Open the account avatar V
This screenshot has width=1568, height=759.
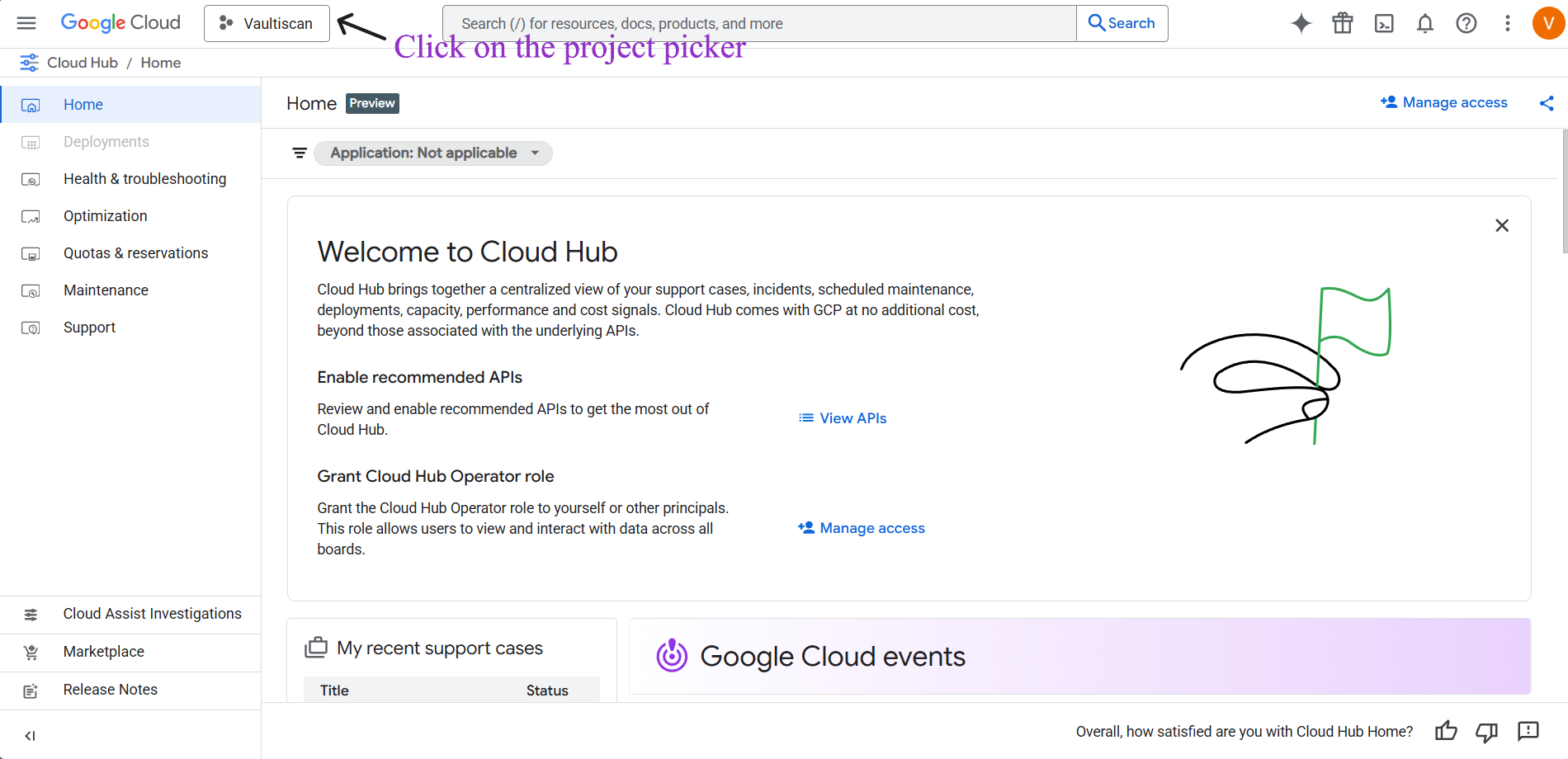tap(1548, 23)
